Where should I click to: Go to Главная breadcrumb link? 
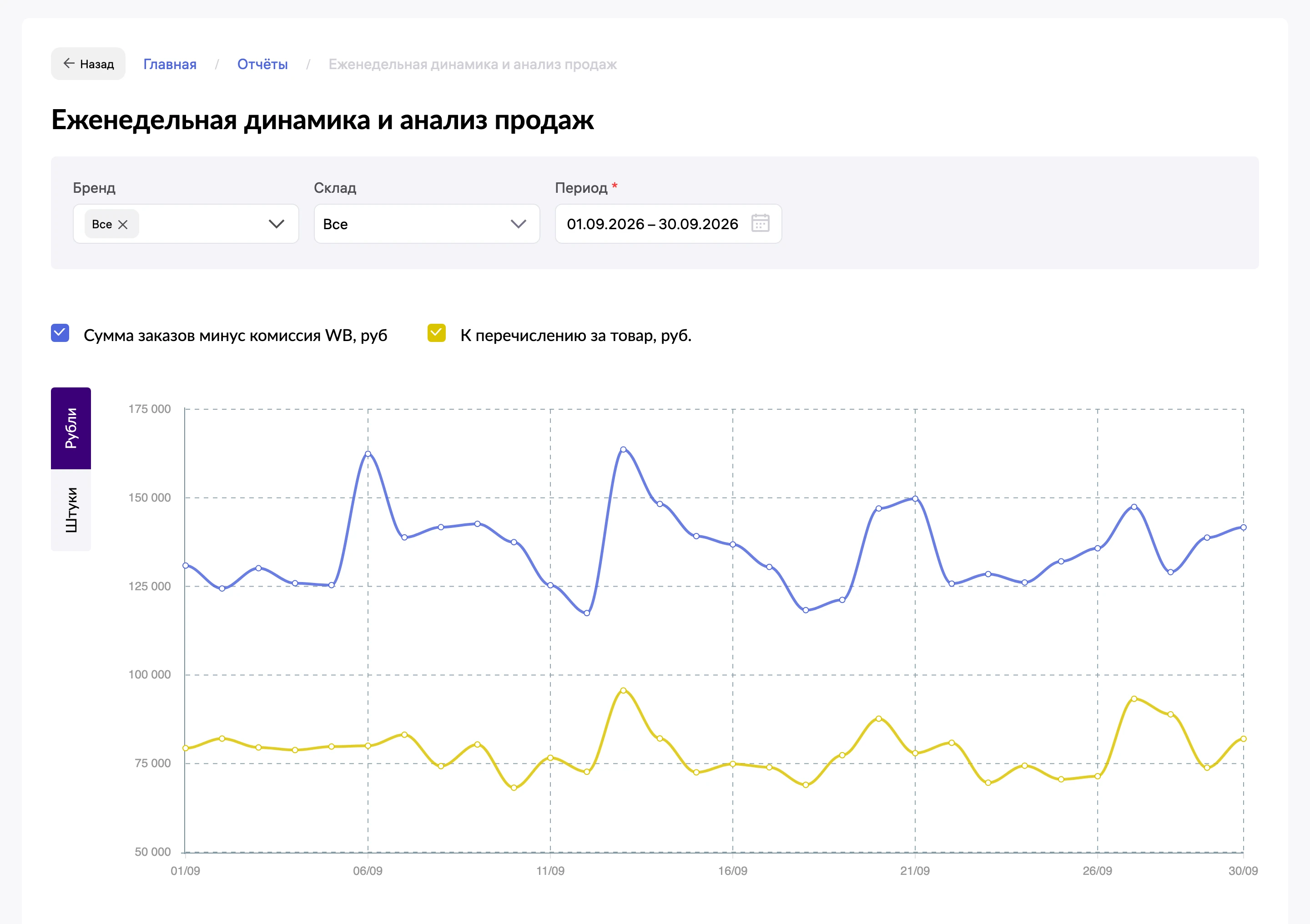170,65
